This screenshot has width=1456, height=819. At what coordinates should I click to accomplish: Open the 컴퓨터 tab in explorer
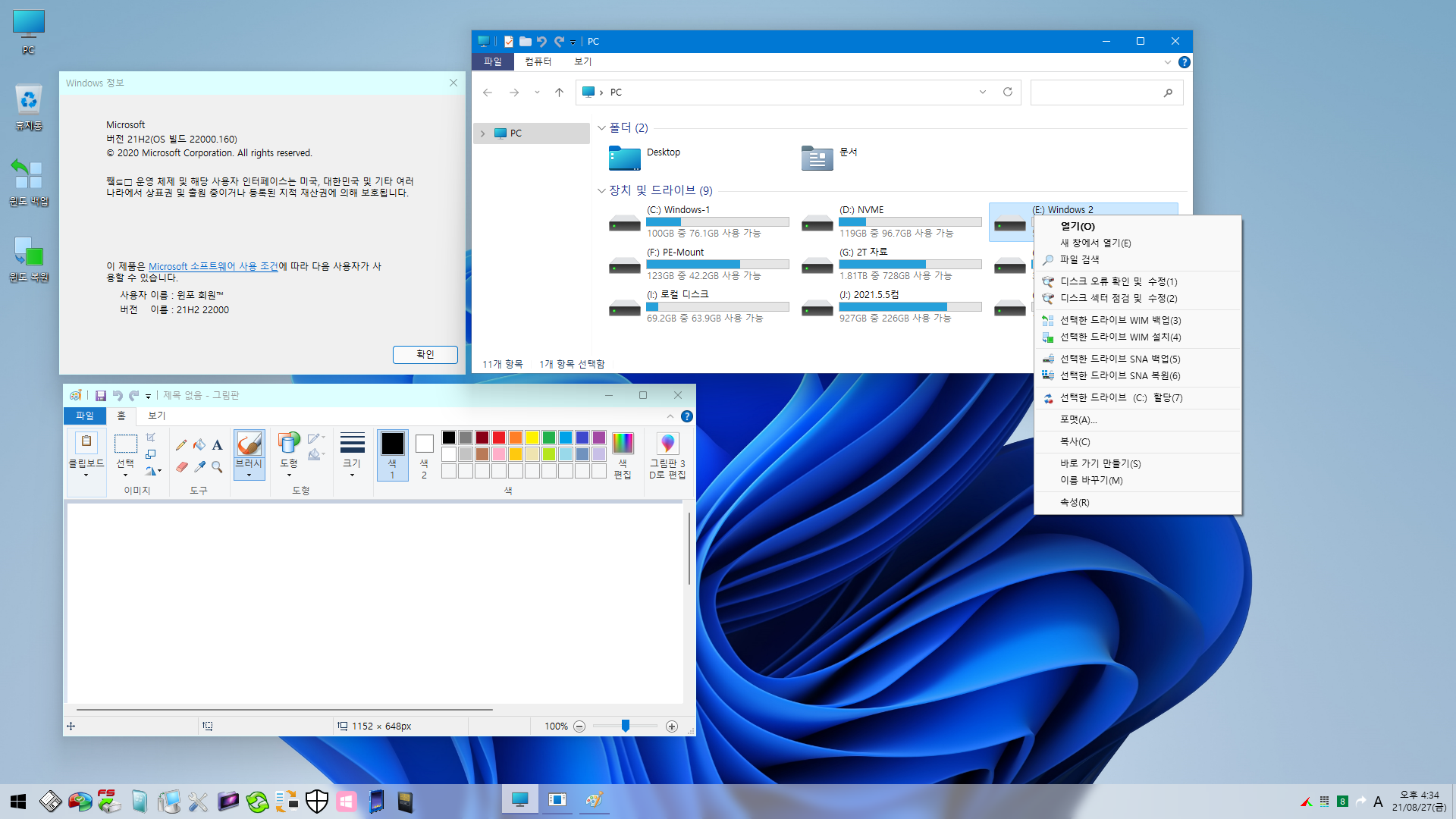[x=538, y=62]
